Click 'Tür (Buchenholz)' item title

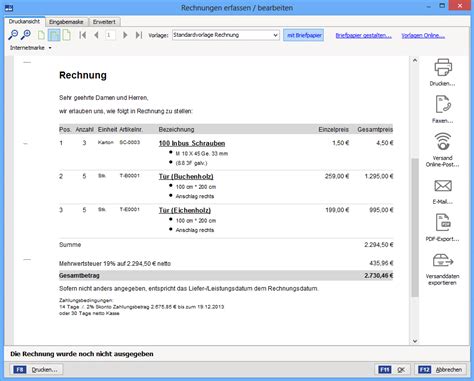pyautogui.click(x=186, y=176)
